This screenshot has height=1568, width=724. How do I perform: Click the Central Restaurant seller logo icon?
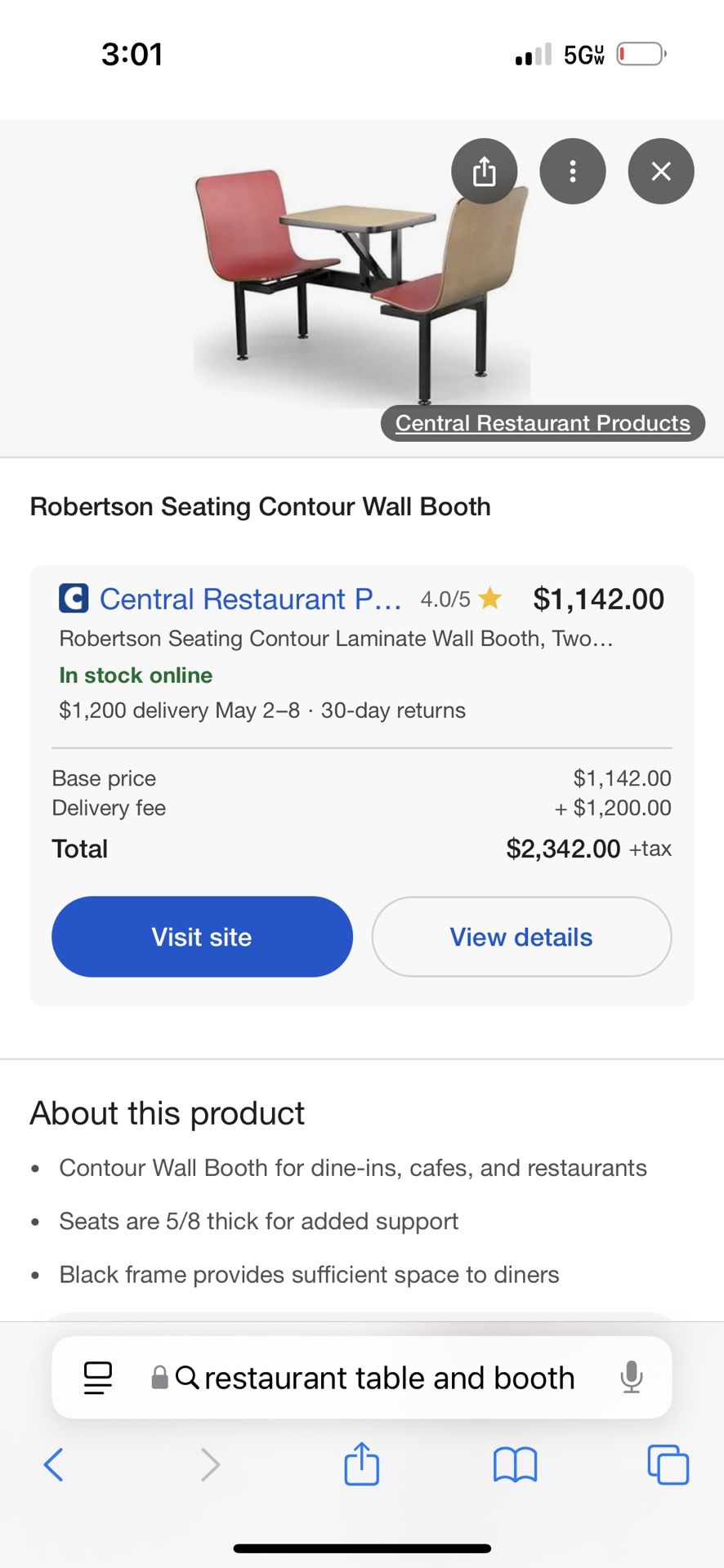tap(74, 599)
